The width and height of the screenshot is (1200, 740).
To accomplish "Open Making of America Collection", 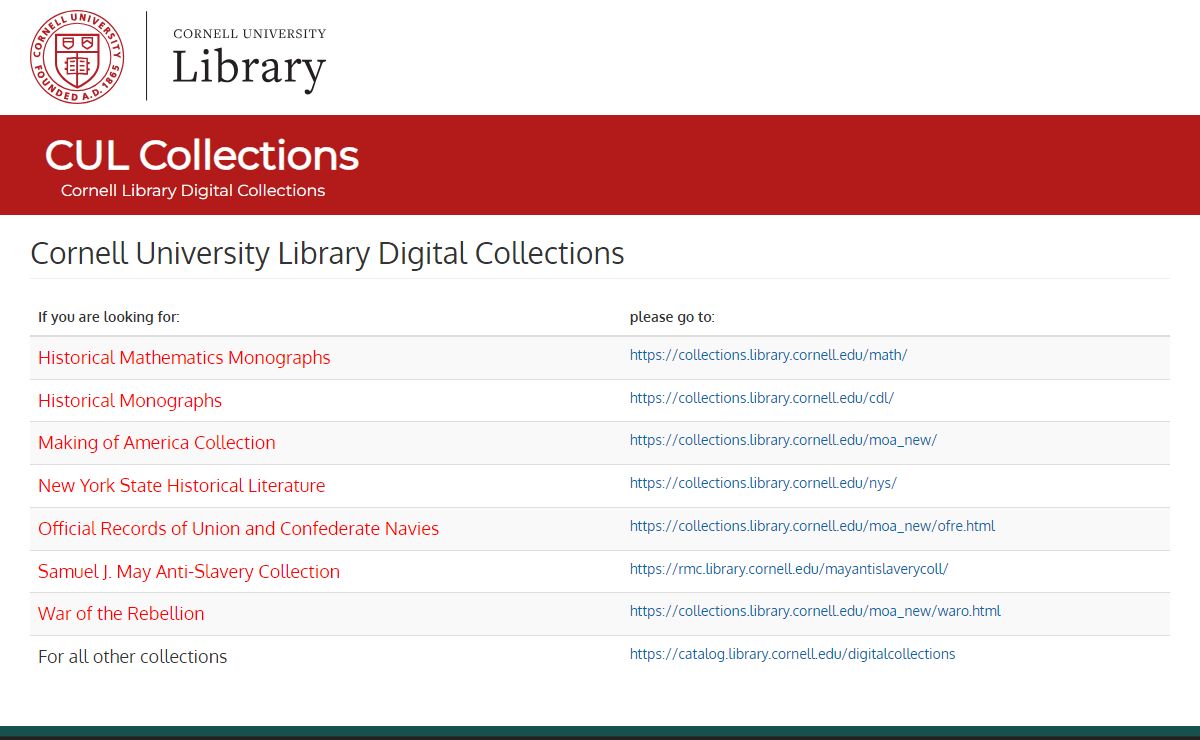I will pos(157,442).
